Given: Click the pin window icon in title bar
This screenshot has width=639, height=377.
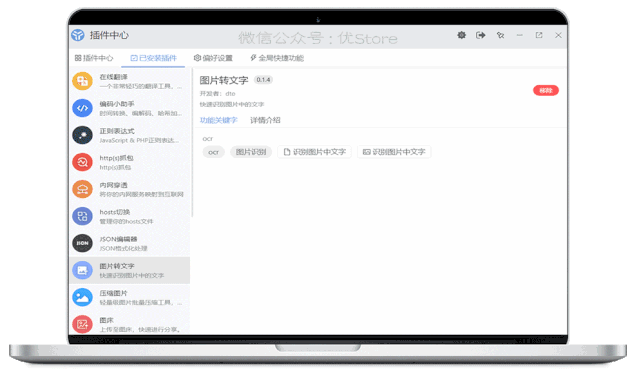Looking at the screenshot, I should pyautogui.click(x=500, y=35).
